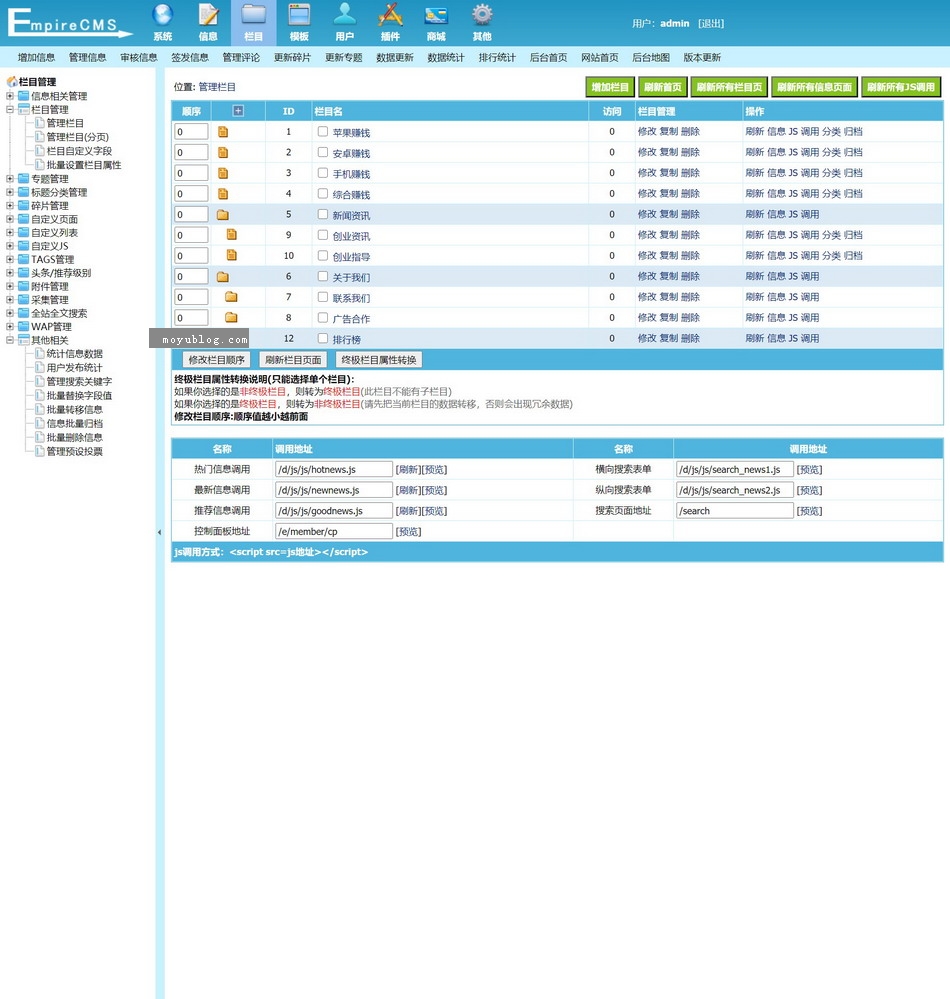Click the folder icon in 关于我们 row

pyautogui.click(x=222, y=277)
